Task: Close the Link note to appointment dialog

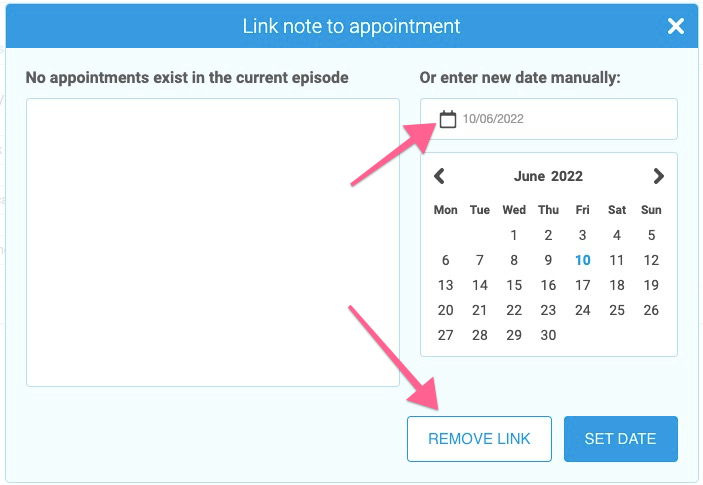Action: pyautogui.click(x=676, y=27)
